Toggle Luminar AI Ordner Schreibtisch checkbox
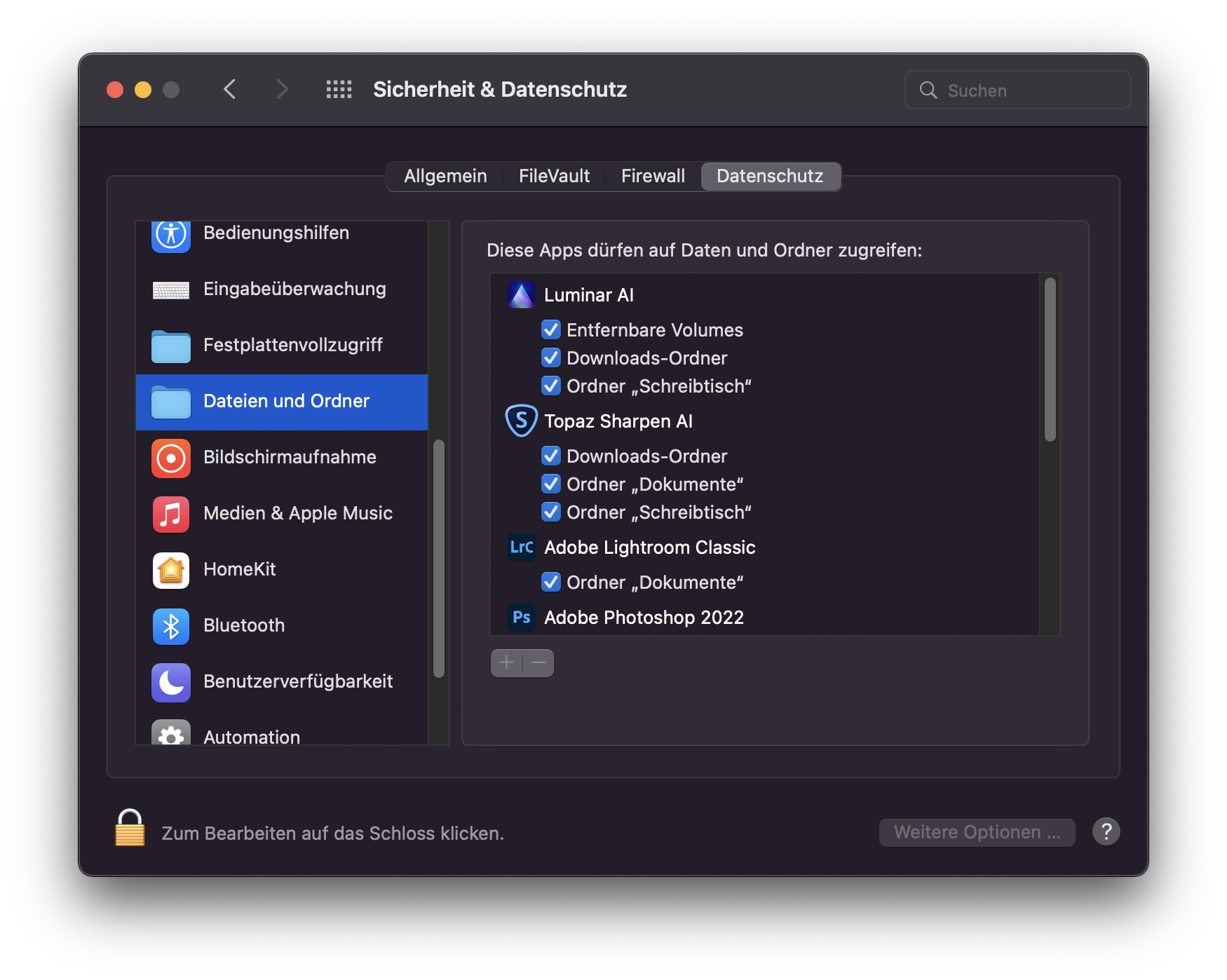Viewport: 1227px width, 980px height. [551, 386]
